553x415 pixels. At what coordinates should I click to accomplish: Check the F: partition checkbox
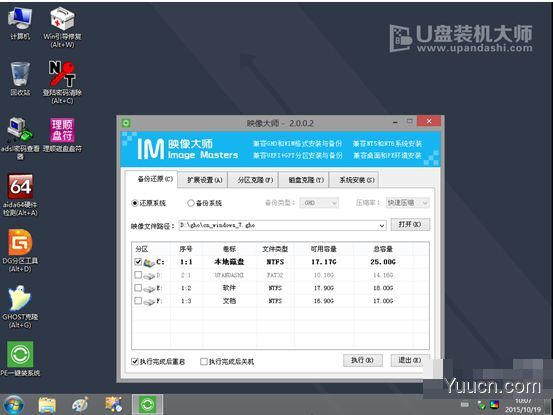coord(138,301)
